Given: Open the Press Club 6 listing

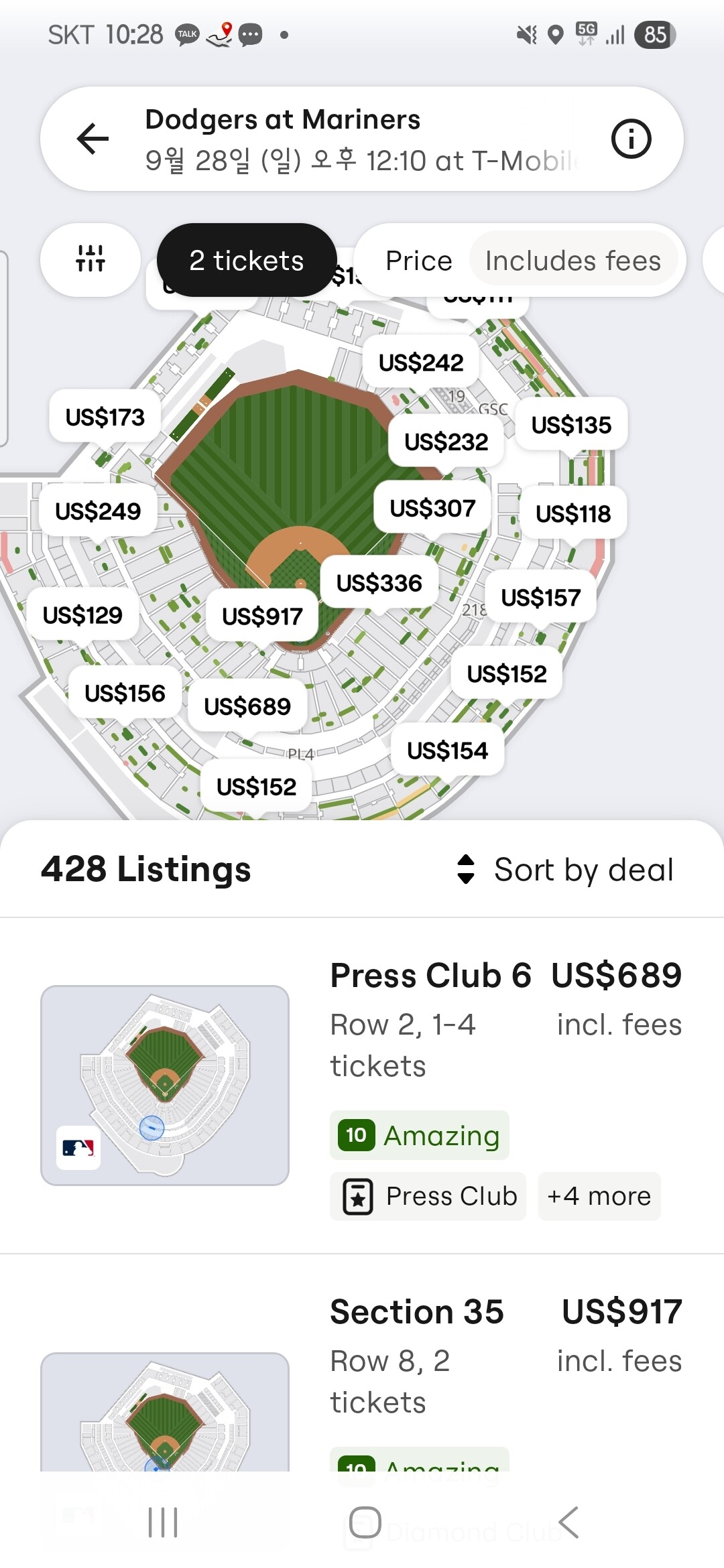Looking at the screenshot, I should tap(362, 1086).
